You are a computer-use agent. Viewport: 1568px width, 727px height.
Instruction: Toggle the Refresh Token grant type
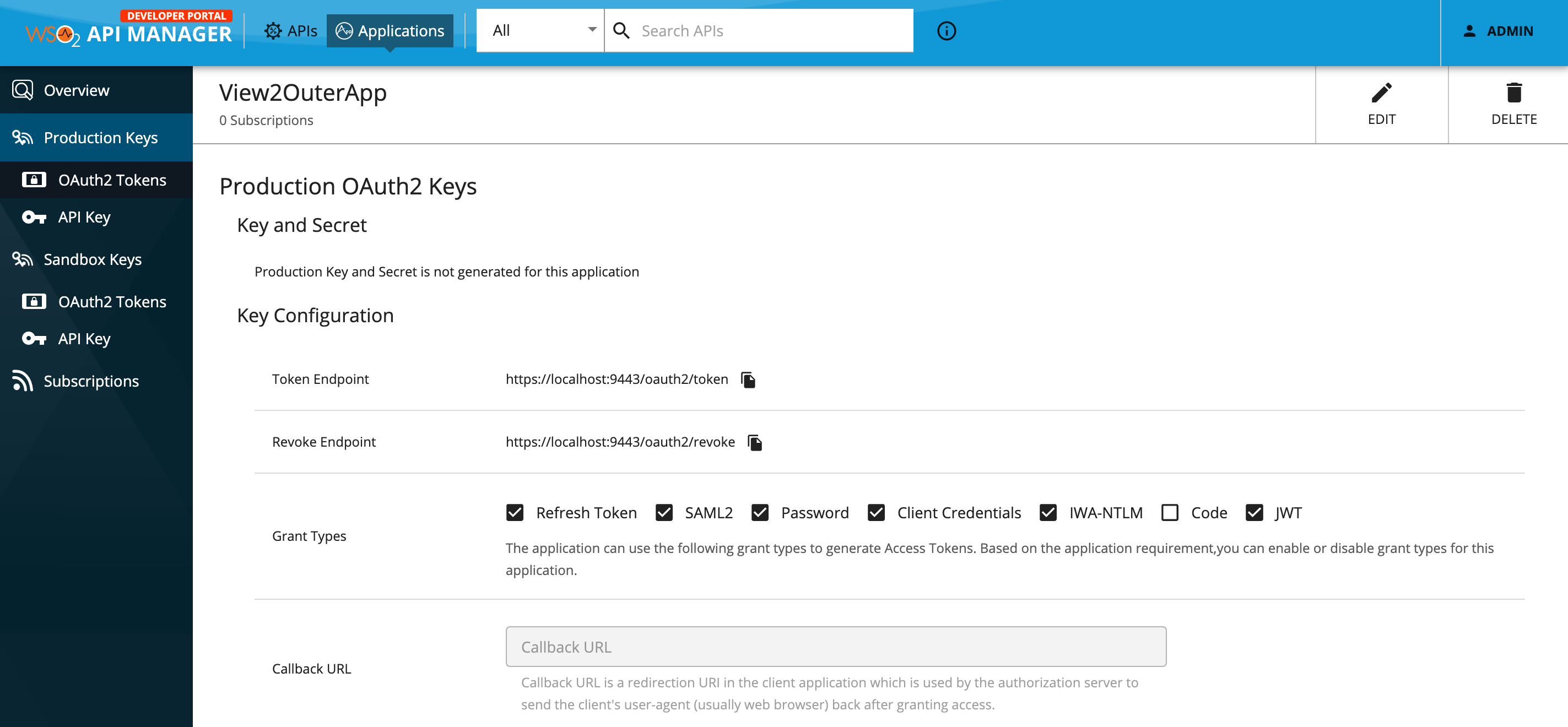click(515, 513)
